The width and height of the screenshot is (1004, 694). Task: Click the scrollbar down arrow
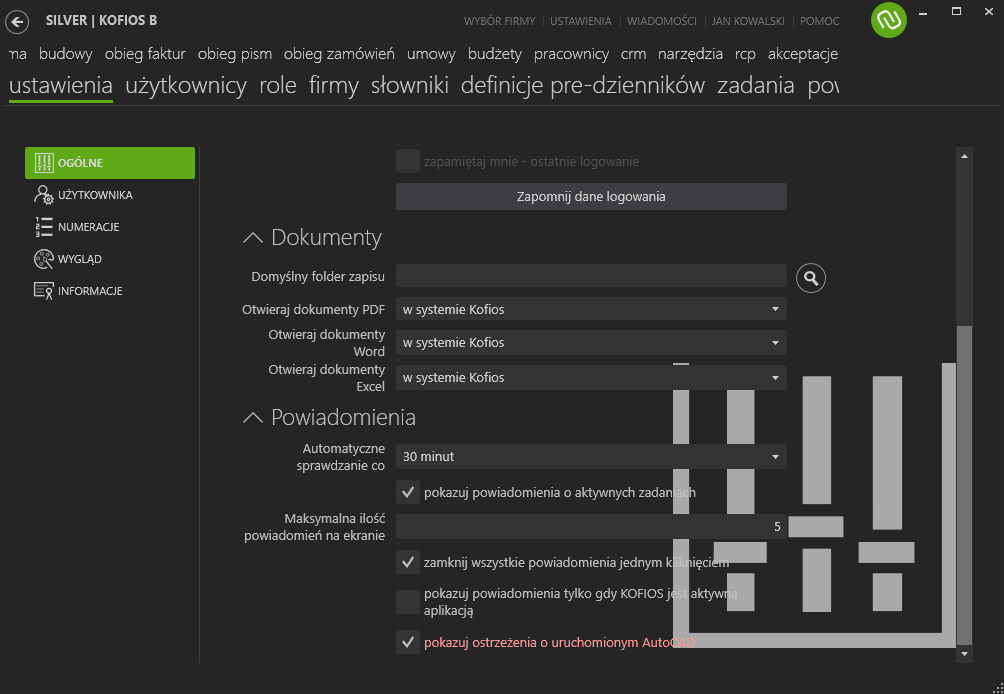pyautogui.click(x=964, y=654)
